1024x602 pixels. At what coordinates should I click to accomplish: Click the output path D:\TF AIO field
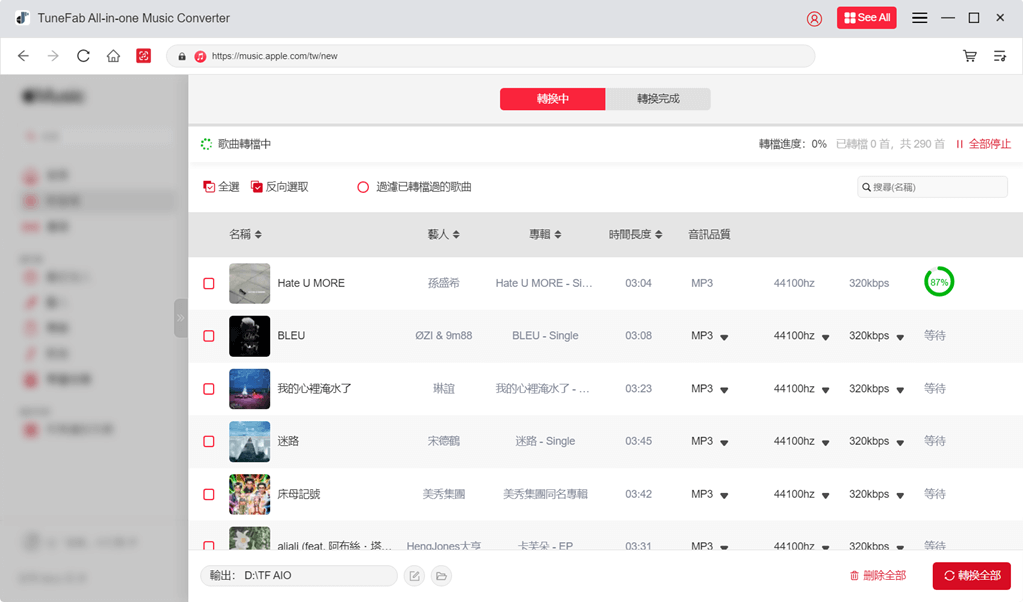pos(299,576)
